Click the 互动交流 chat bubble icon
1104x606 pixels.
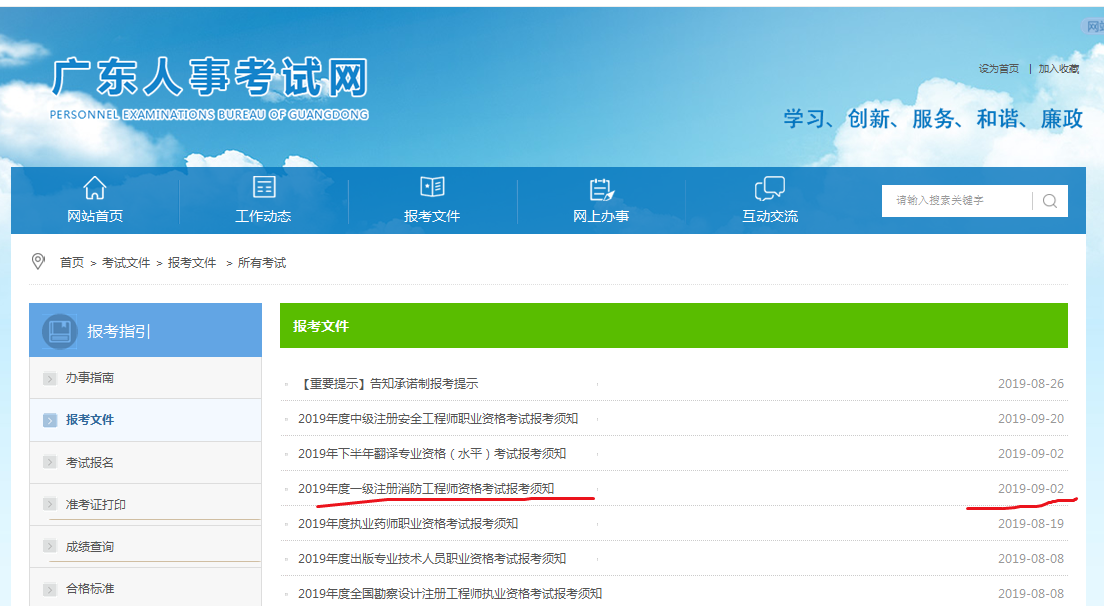pos(769,187)
